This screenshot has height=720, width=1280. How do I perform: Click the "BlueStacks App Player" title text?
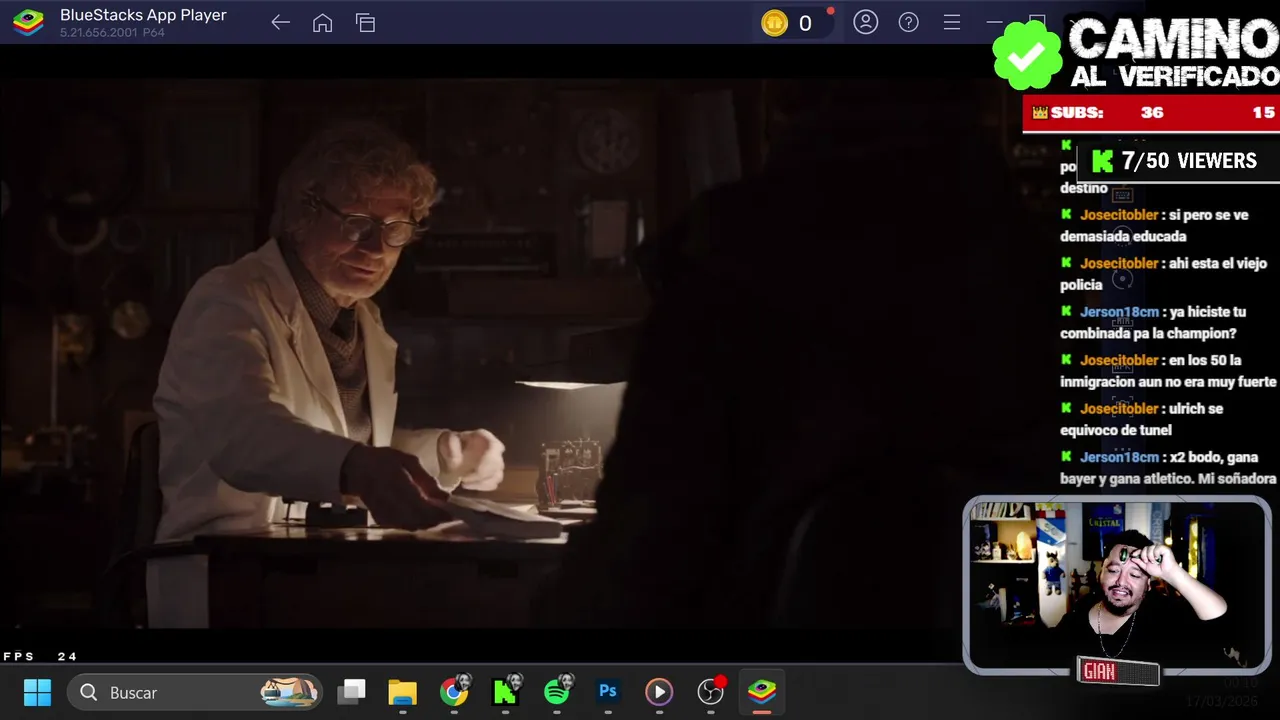143,15
